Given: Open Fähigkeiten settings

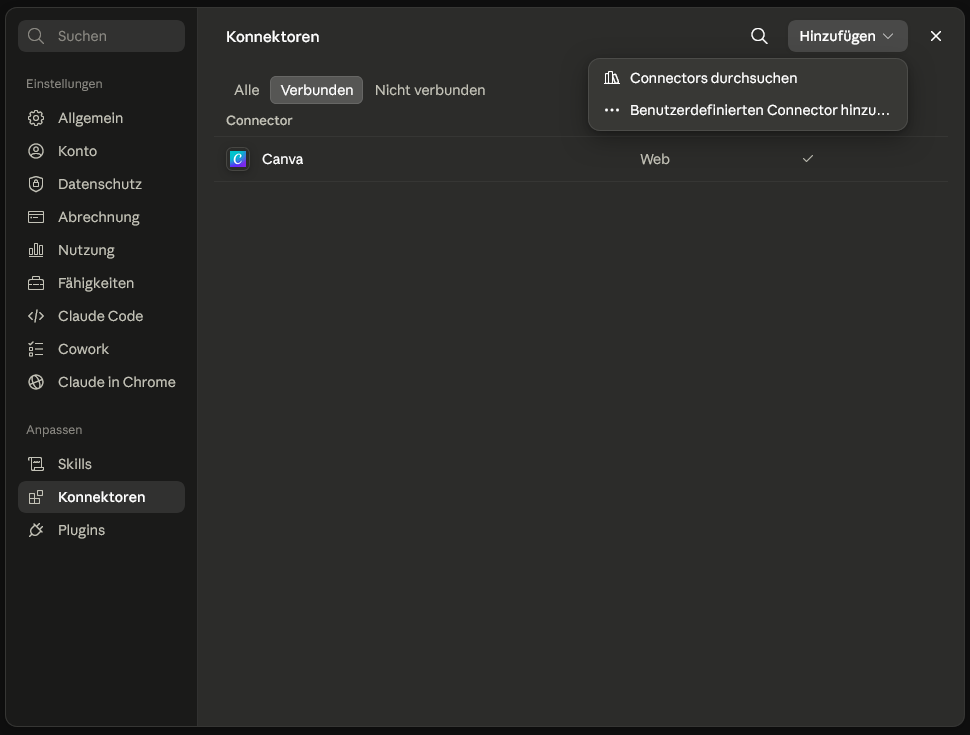Looking at the screenshot, I should point(101,283).
